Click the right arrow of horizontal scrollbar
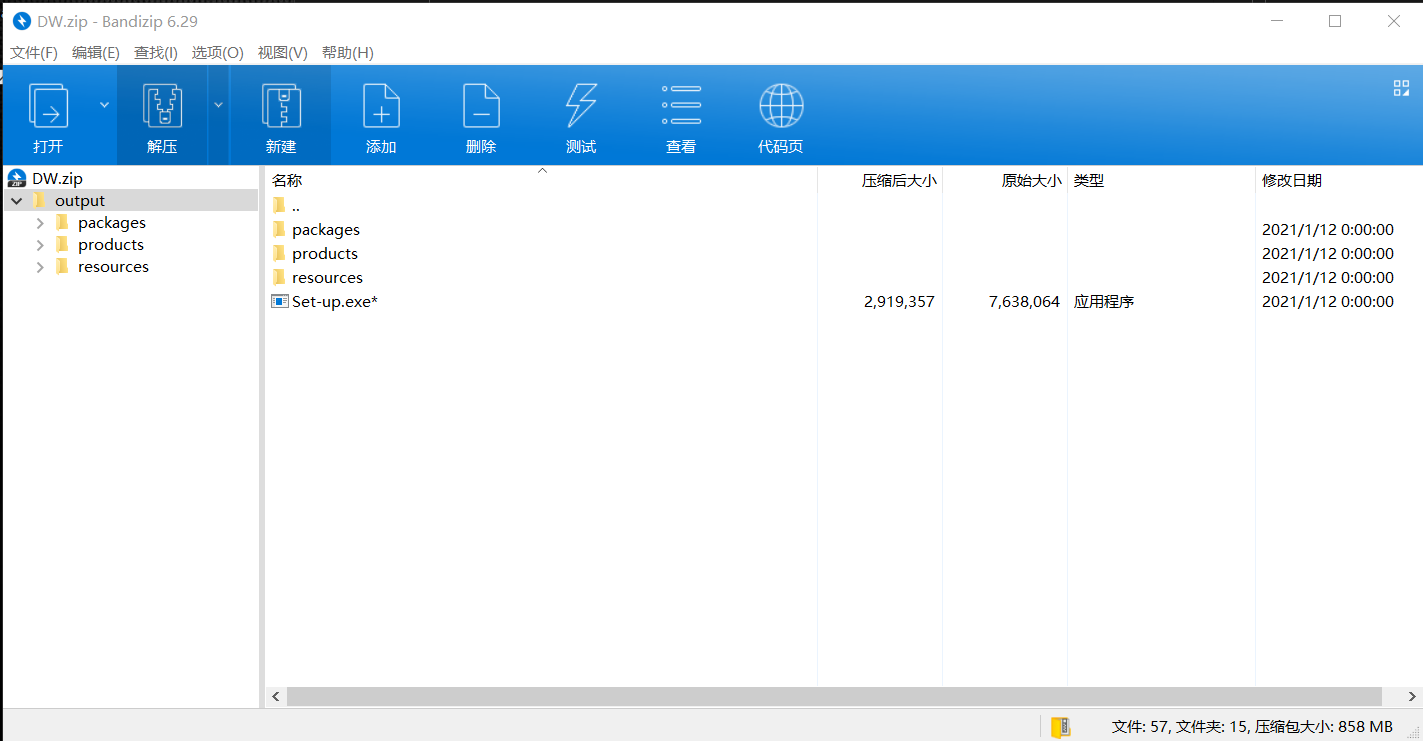This screenshot has width=1423, height=741. [x=1411, y=696]
